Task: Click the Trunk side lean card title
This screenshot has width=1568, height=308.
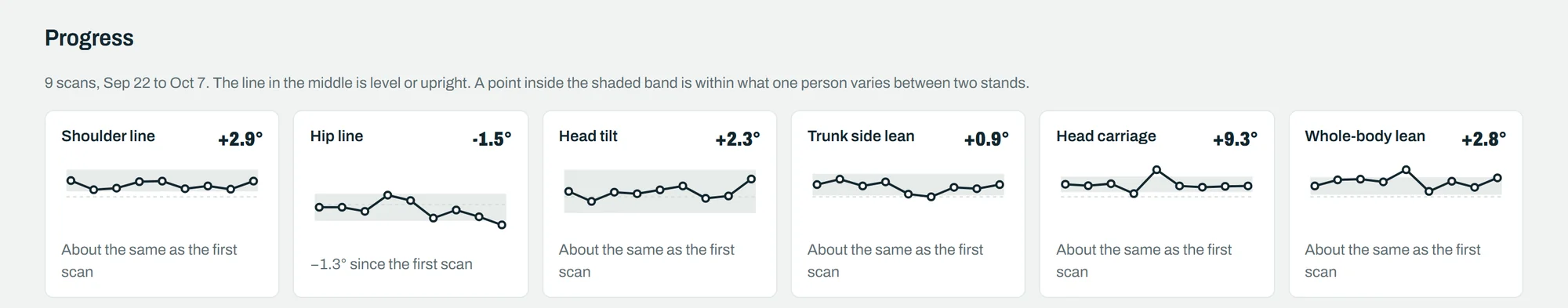Action: click(861, 136)
